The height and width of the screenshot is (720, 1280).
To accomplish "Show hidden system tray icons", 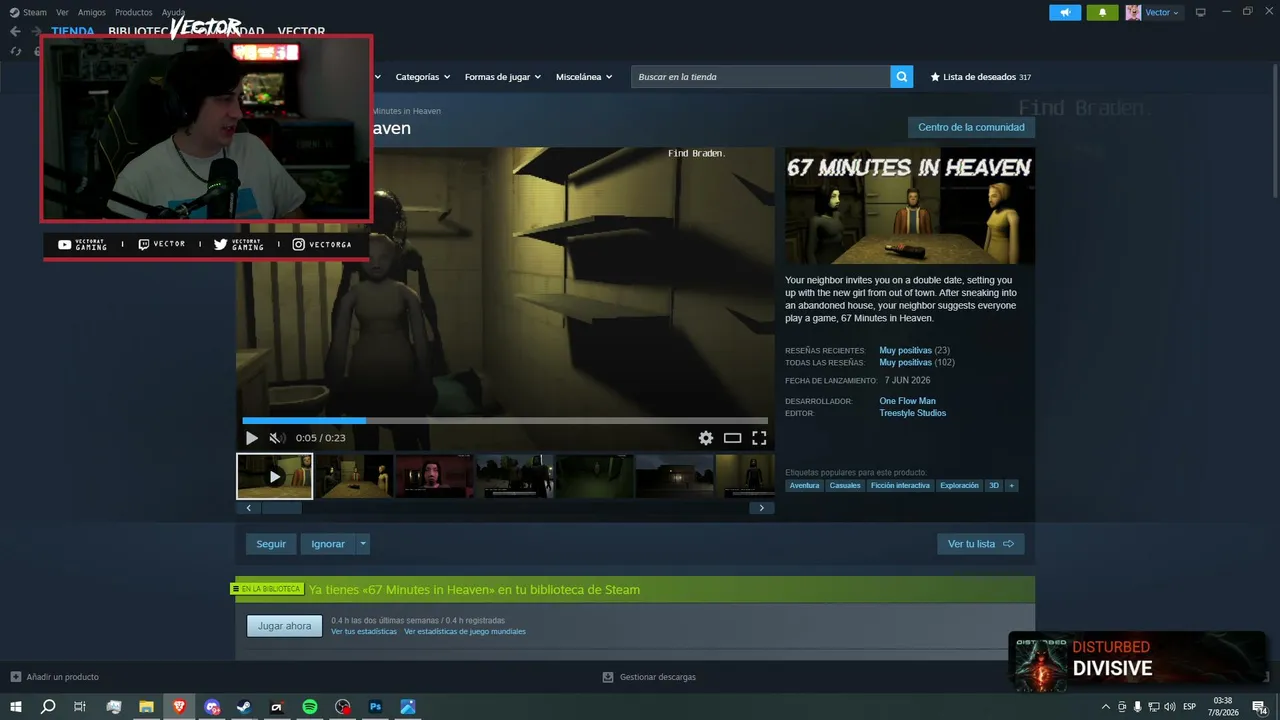I will pos(1105,707).
